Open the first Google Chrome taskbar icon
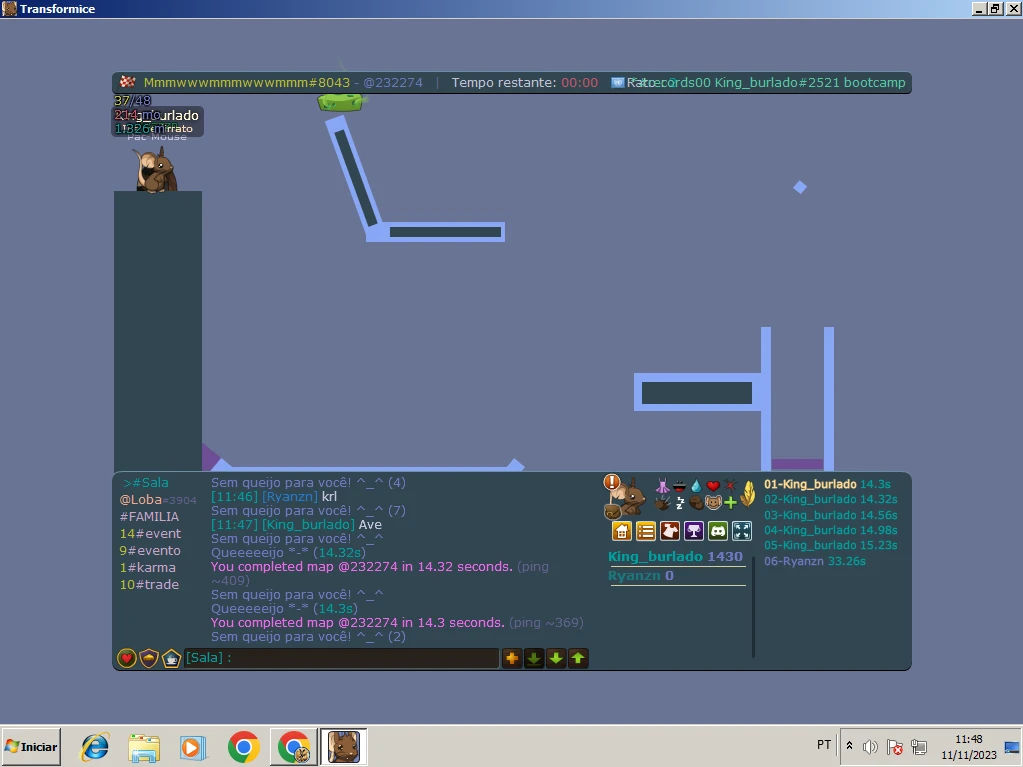 pyautogui.click(x=243, y=747)
